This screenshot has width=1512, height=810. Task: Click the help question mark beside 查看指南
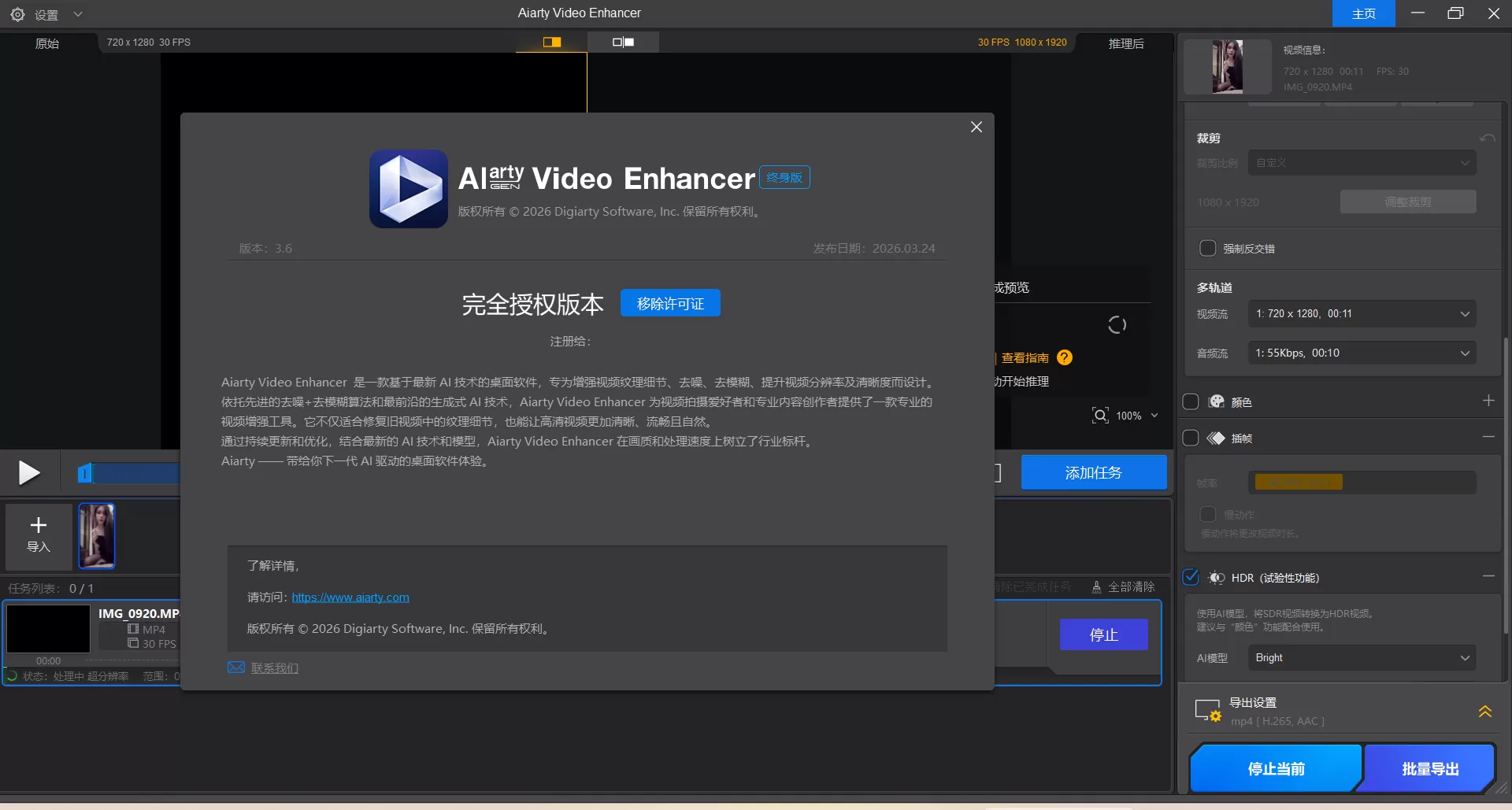[1064, 357]
